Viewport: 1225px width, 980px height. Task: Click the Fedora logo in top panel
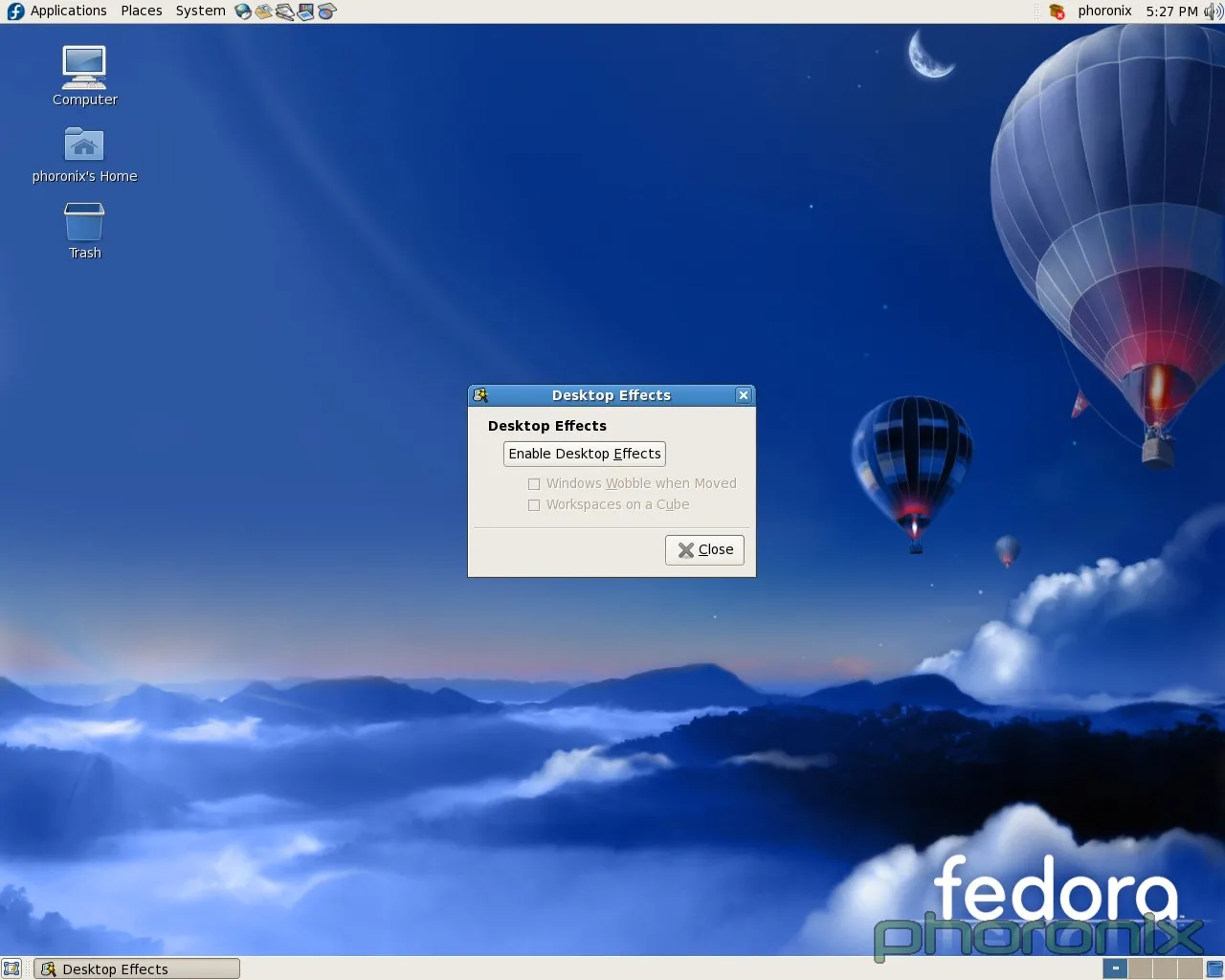(x=15, y=11)
